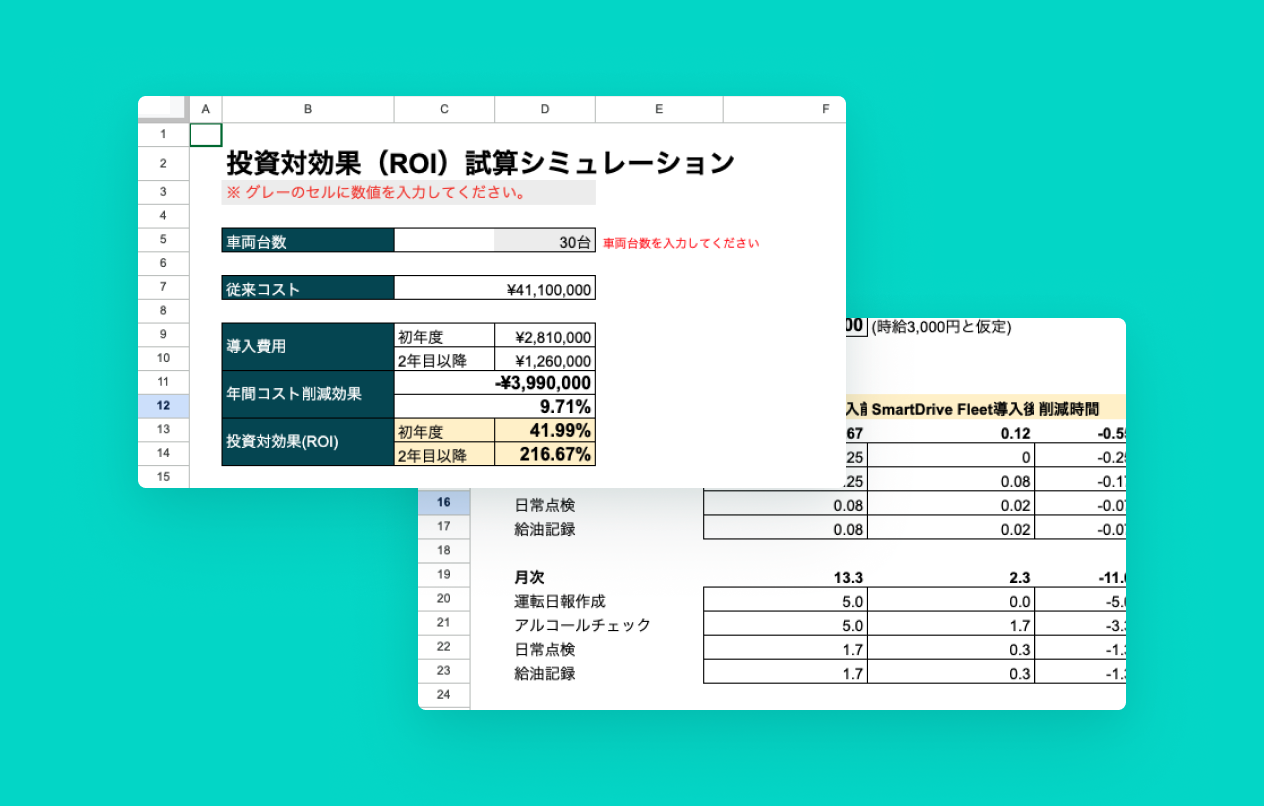Select row 24 header in back spreadsheet
This screenshot has width=1264, height=806.
click(x=444, y=694)
